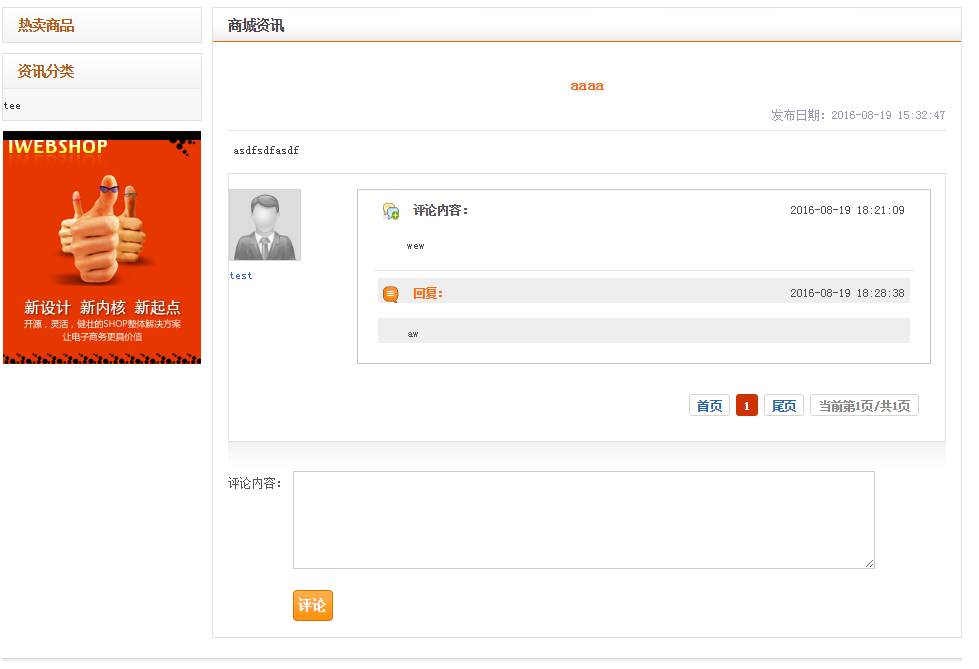The image size is (979, 669).
Task: Click the 热卖商品 panel header
Action: pos(102,26)
